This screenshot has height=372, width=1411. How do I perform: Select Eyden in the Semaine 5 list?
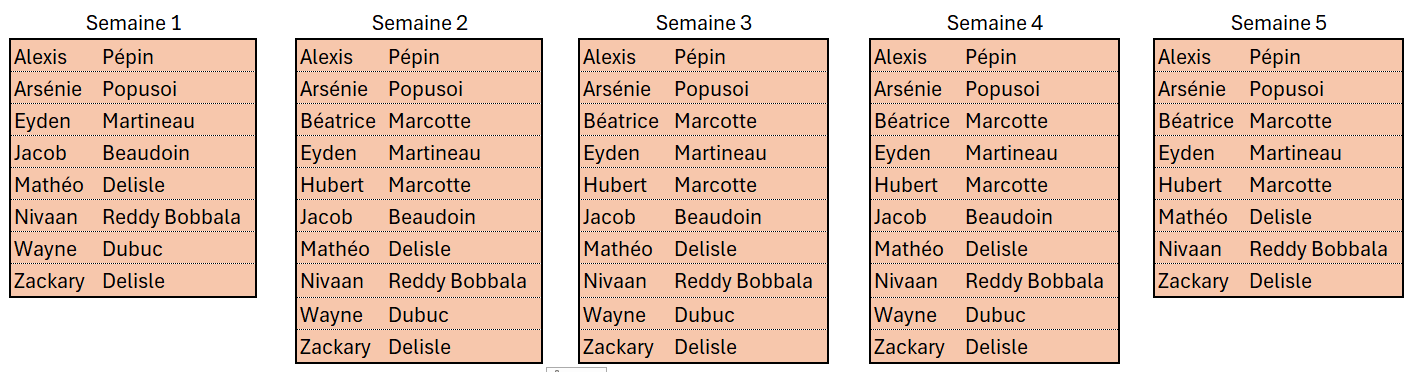pyautogui.click(x=1186, y=153)
